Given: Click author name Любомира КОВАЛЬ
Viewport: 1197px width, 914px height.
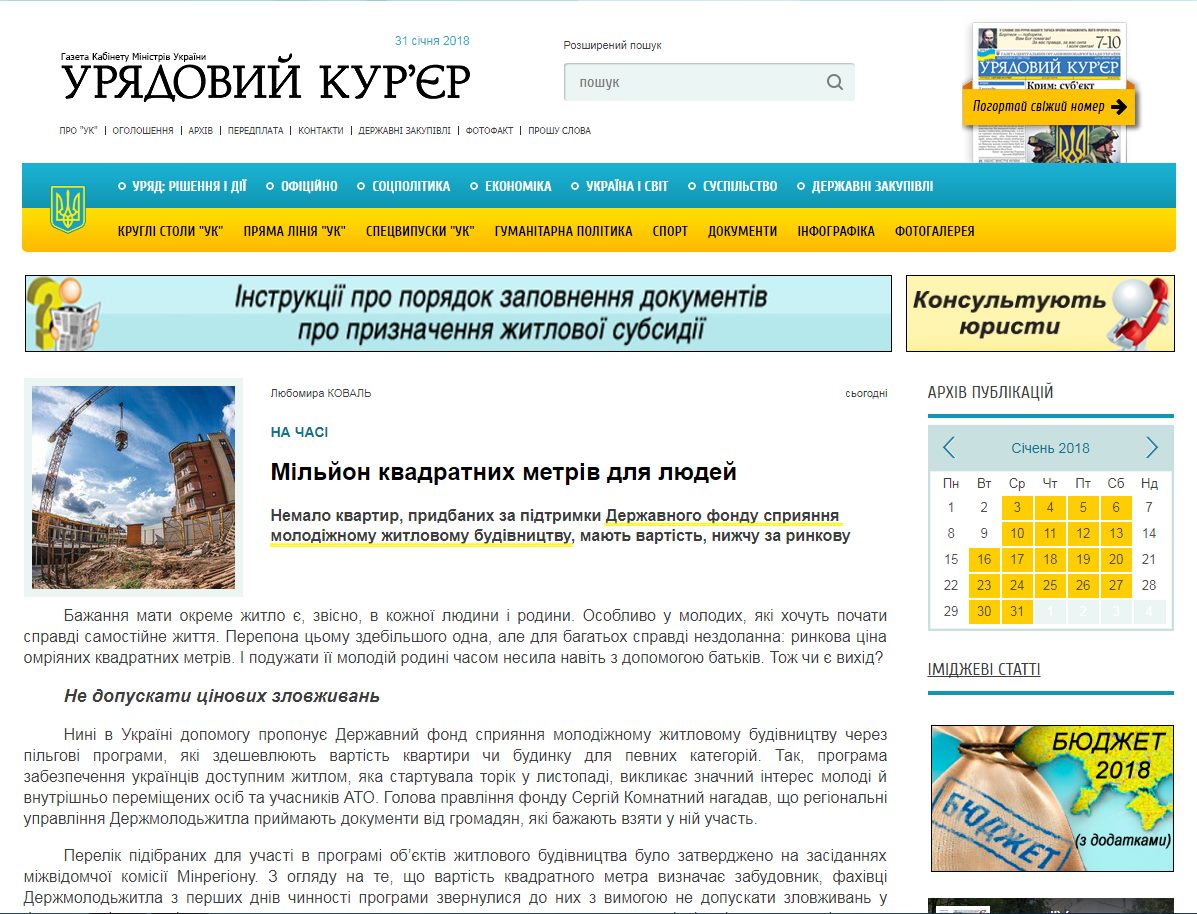Looking at the screenshot, I should point(321,393).
